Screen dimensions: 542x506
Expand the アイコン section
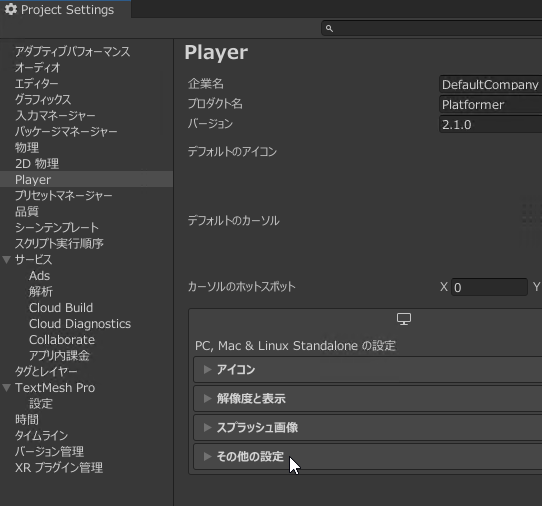[x=367, y=369]
